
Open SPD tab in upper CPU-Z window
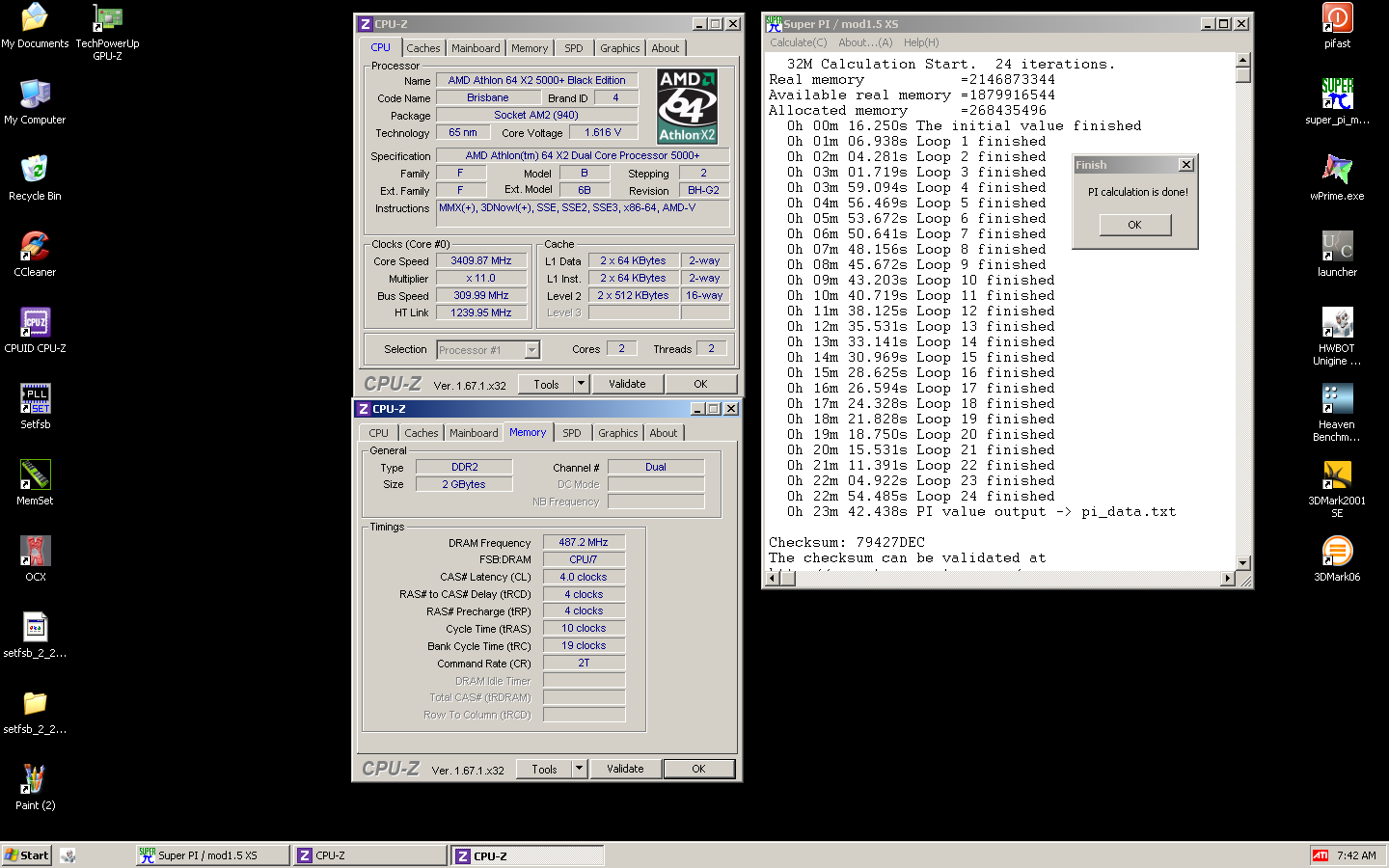pyautogui.click(x=574, y=48)
